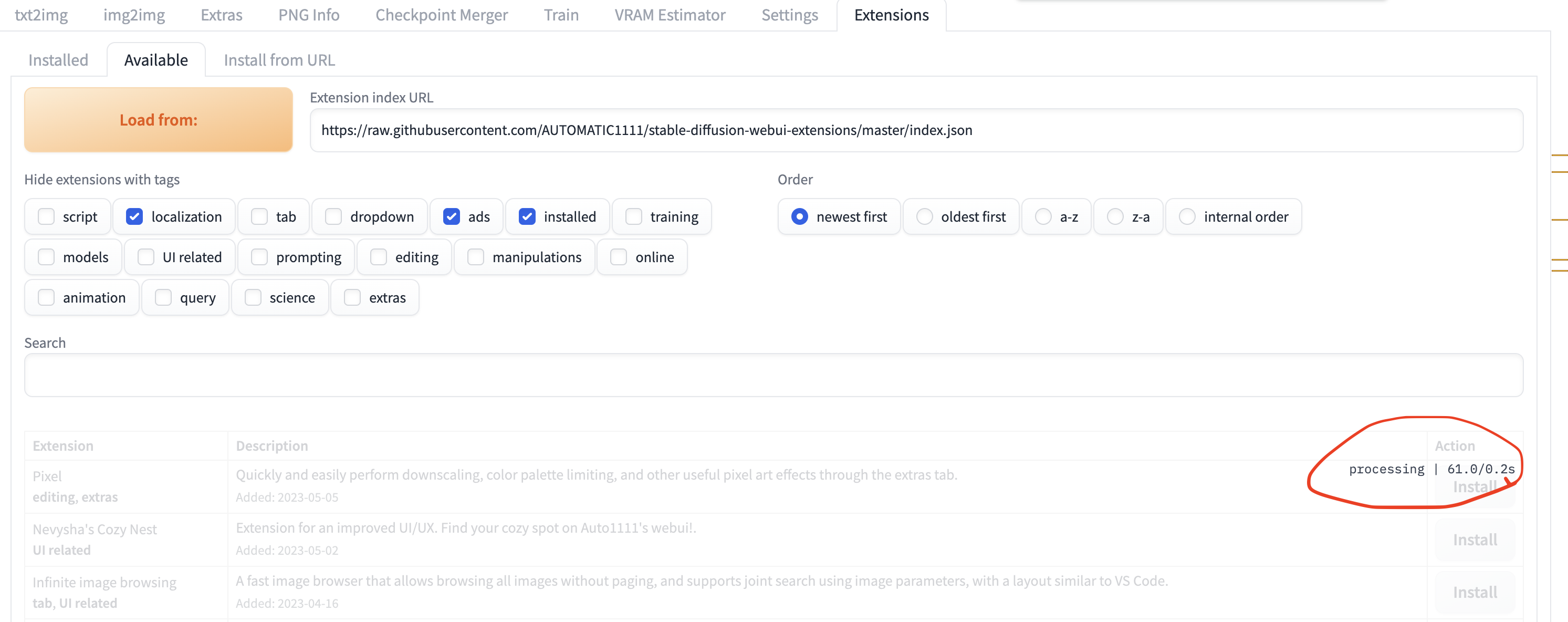Click the Extension index URL field
The image size is (1568, 622).
coord(916,130)
